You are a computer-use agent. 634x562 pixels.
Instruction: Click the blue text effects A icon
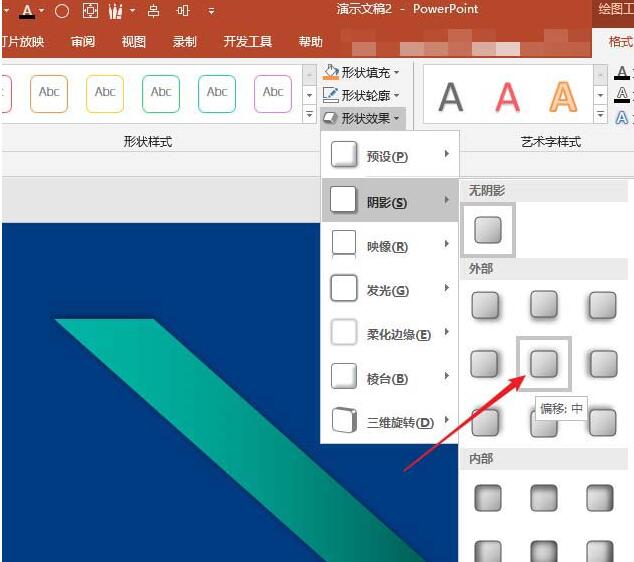point(622,118)
